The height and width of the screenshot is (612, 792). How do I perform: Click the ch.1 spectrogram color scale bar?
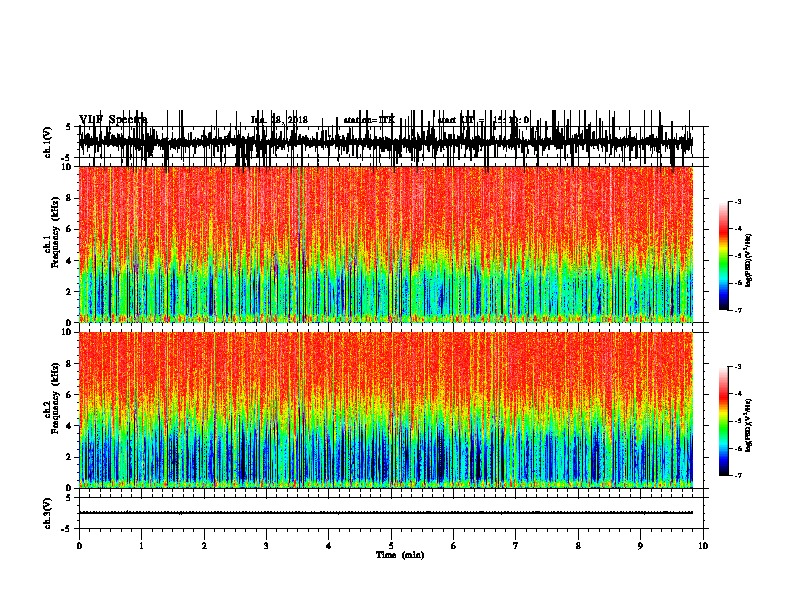coord(723,256)
